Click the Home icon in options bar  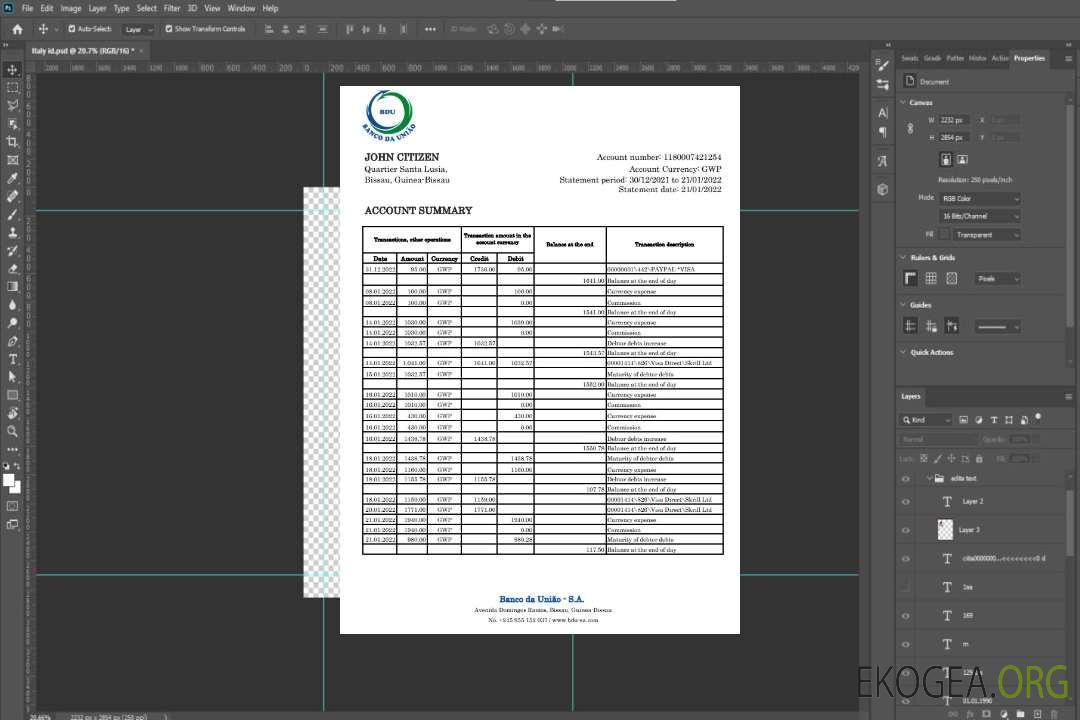click(17, 29)
